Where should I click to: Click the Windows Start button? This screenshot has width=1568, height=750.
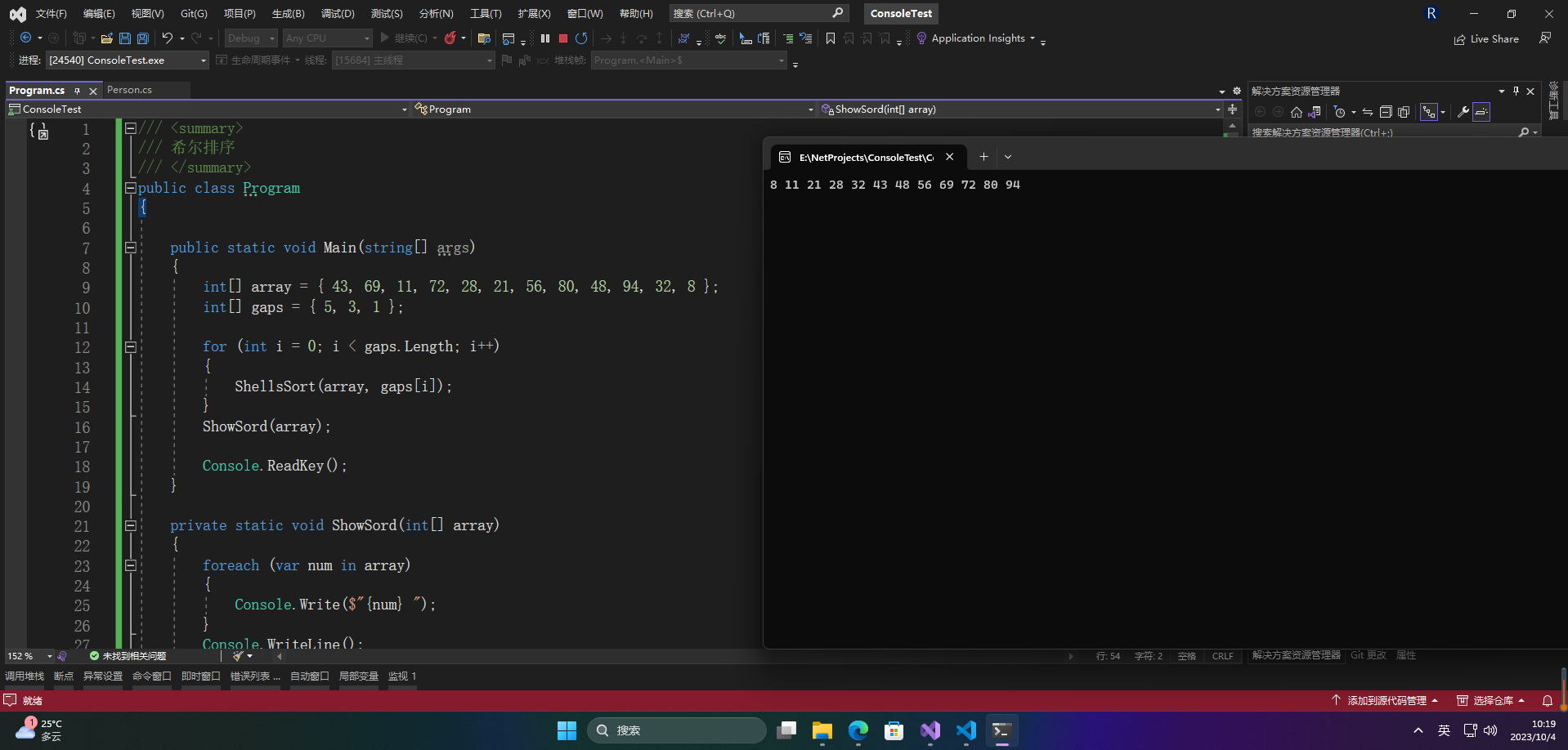[x=567, y=730]
